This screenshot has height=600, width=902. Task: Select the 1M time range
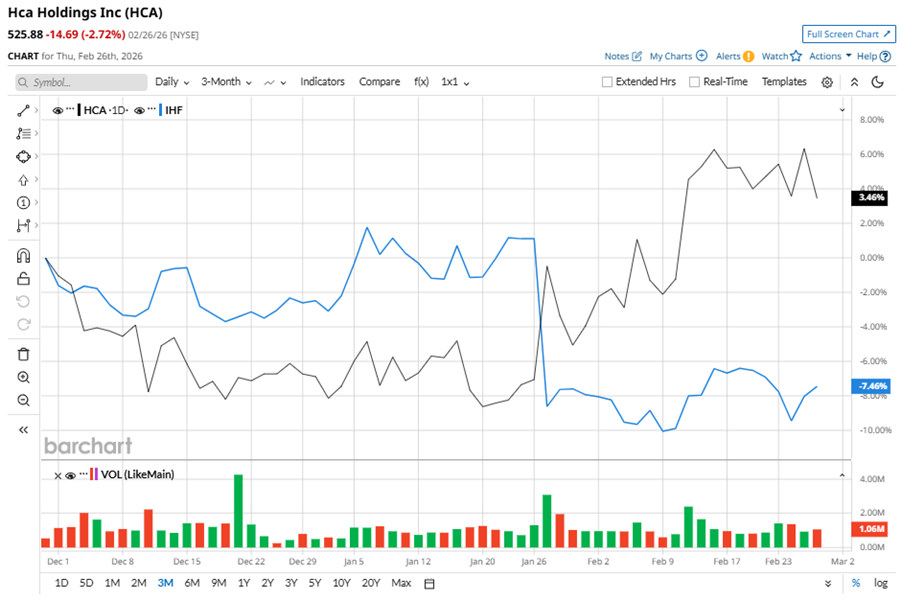pyautogui.click(x=112, y=583)
